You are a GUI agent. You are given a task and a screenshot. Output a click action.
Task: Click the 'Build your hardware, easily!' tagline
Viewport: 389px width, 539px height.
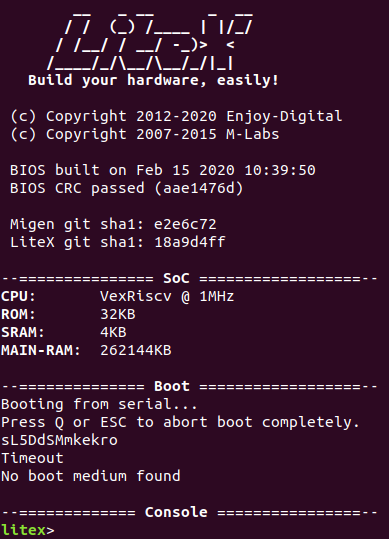point(153,80)
